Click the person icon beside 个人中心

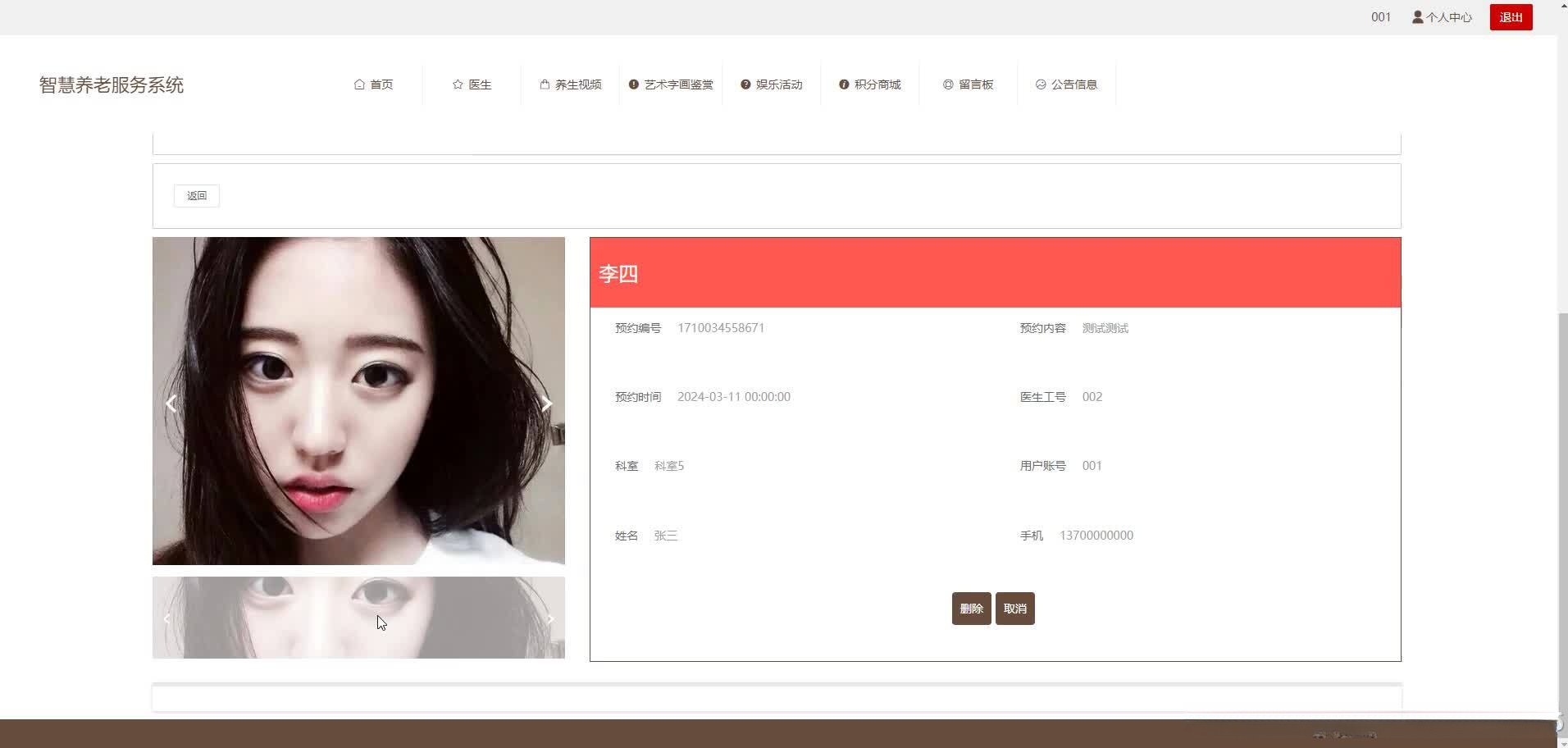click(1416, 16)
